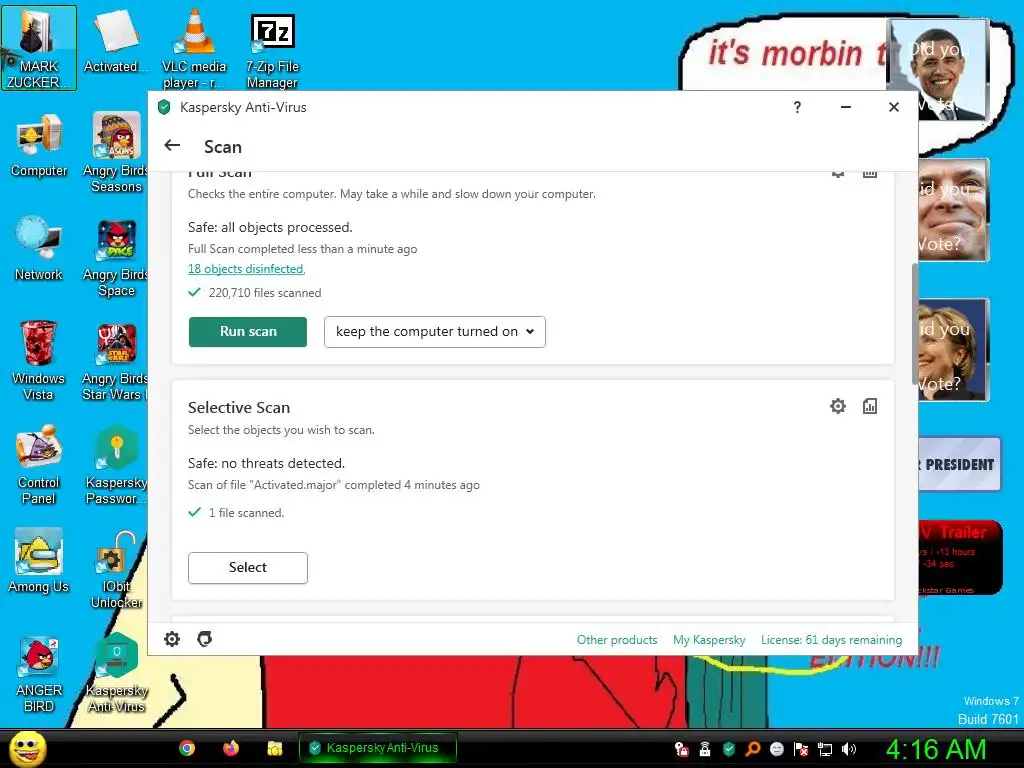Image resolution: width=1024 pixels, height=768 pixels.
Task: Open Chrome from the taskbar
Action: [x=187, y=748]
